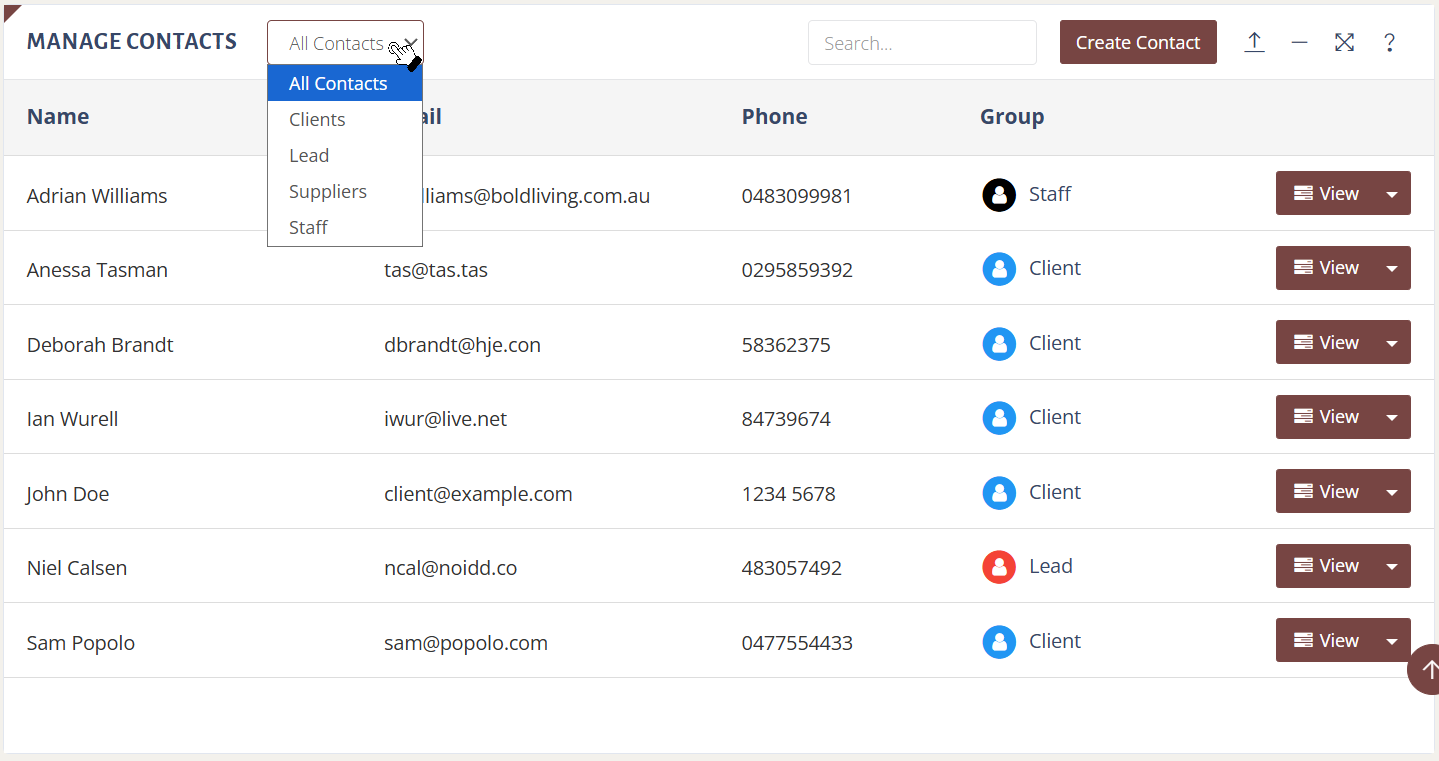Click the export/upload icon in toolbar
The image size is (1439, 761).
[x=1254, y=42]
